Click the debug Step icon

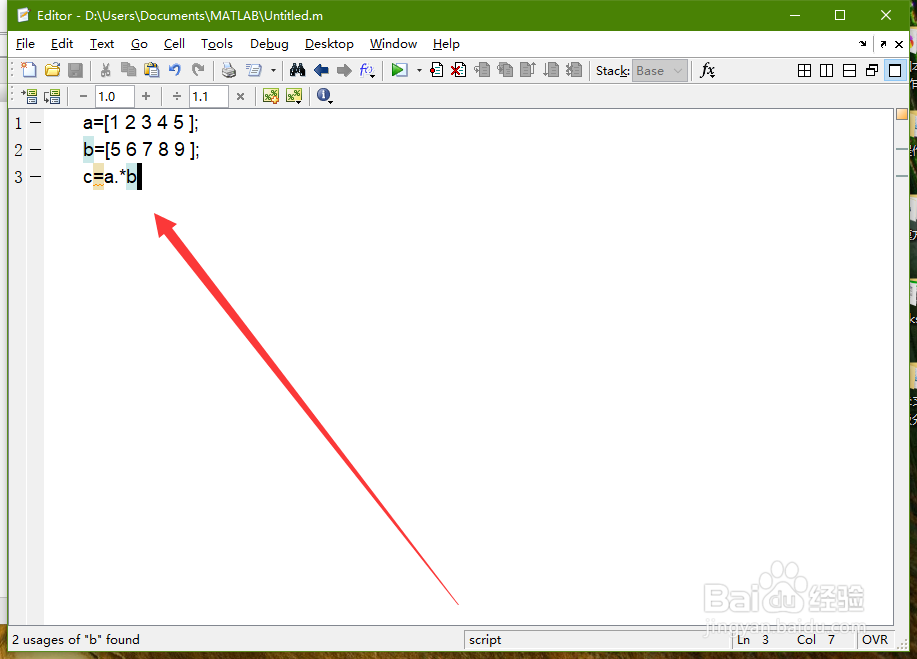click(482, 70)
